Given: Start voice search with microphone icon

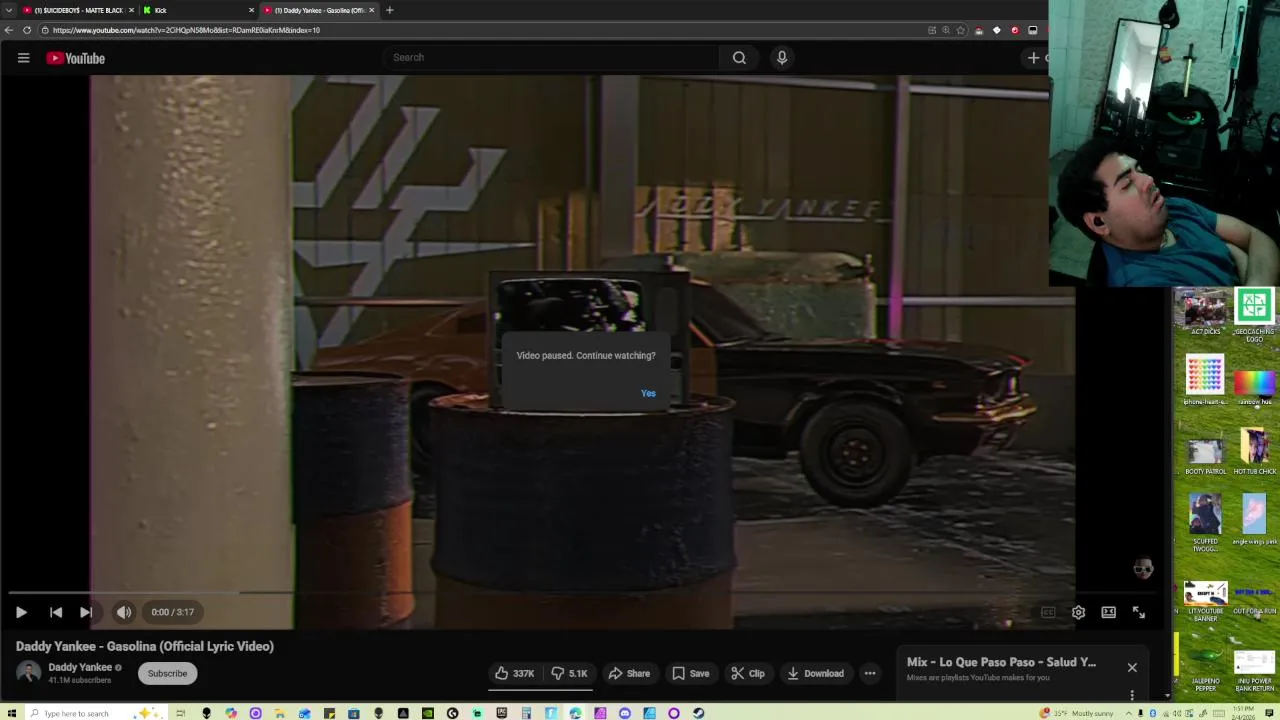Looking at the screenshot, I should click(782, 58).
